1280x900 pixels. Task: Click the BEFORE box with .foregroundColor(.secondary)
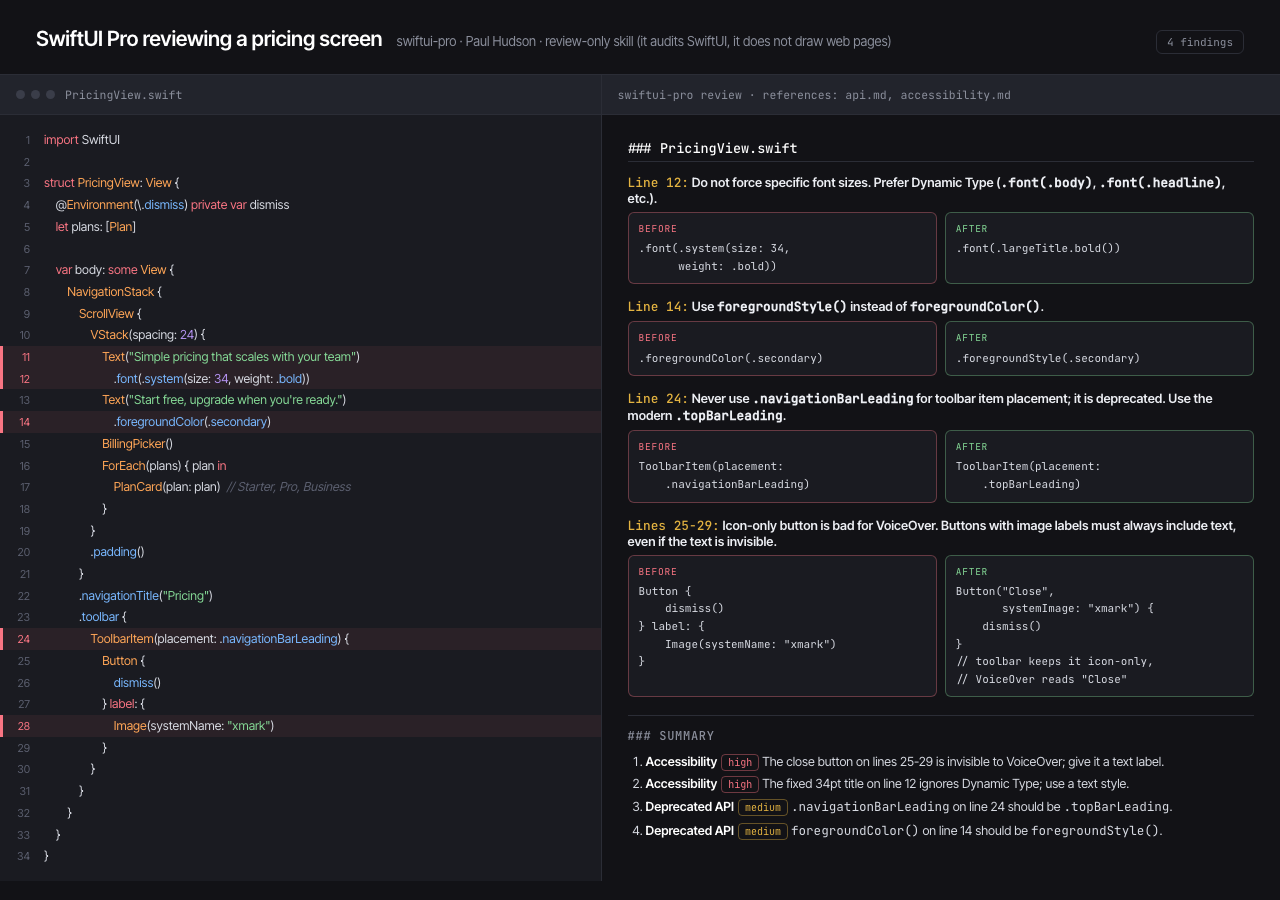782,348
